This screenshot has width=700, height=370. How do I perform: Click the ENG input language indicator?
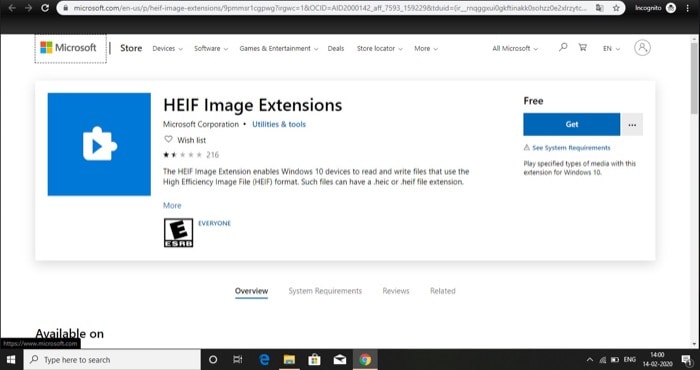(629, 360)
